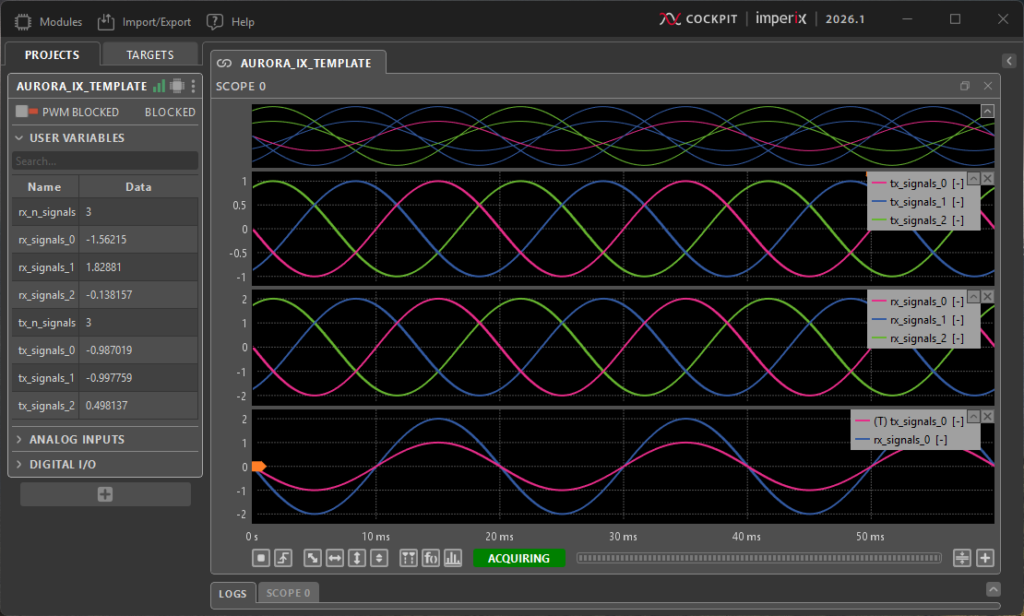The image size is (1024, 616).
Task: Fit the horizontal axis using the double-arrow icon
Action: [334, 558]
